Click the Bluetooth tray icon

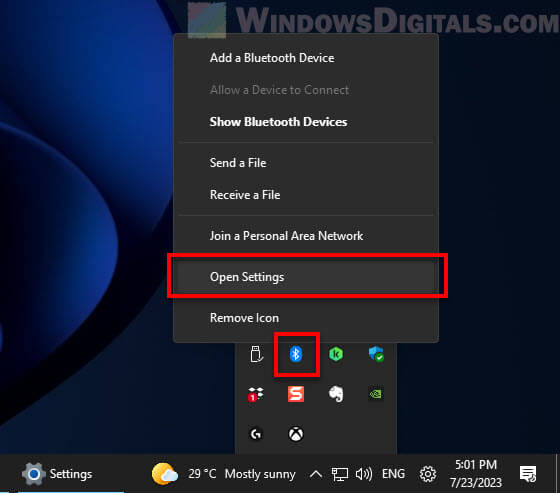tap(296, 354)
